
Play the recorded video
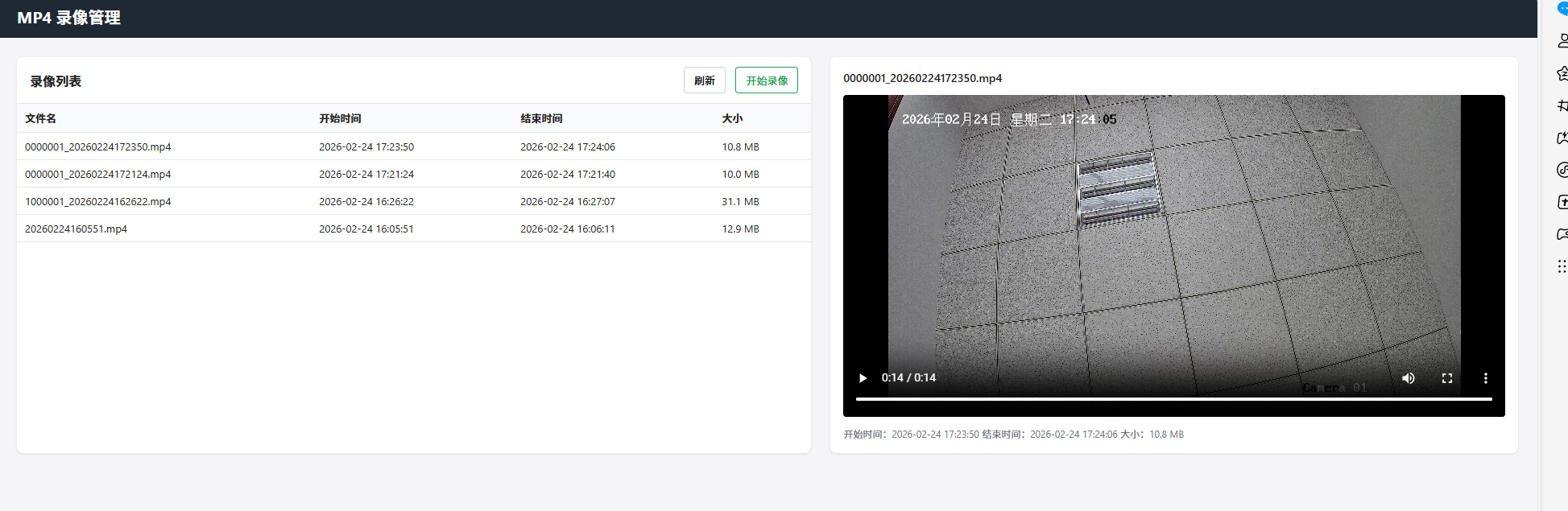point(863,378)
